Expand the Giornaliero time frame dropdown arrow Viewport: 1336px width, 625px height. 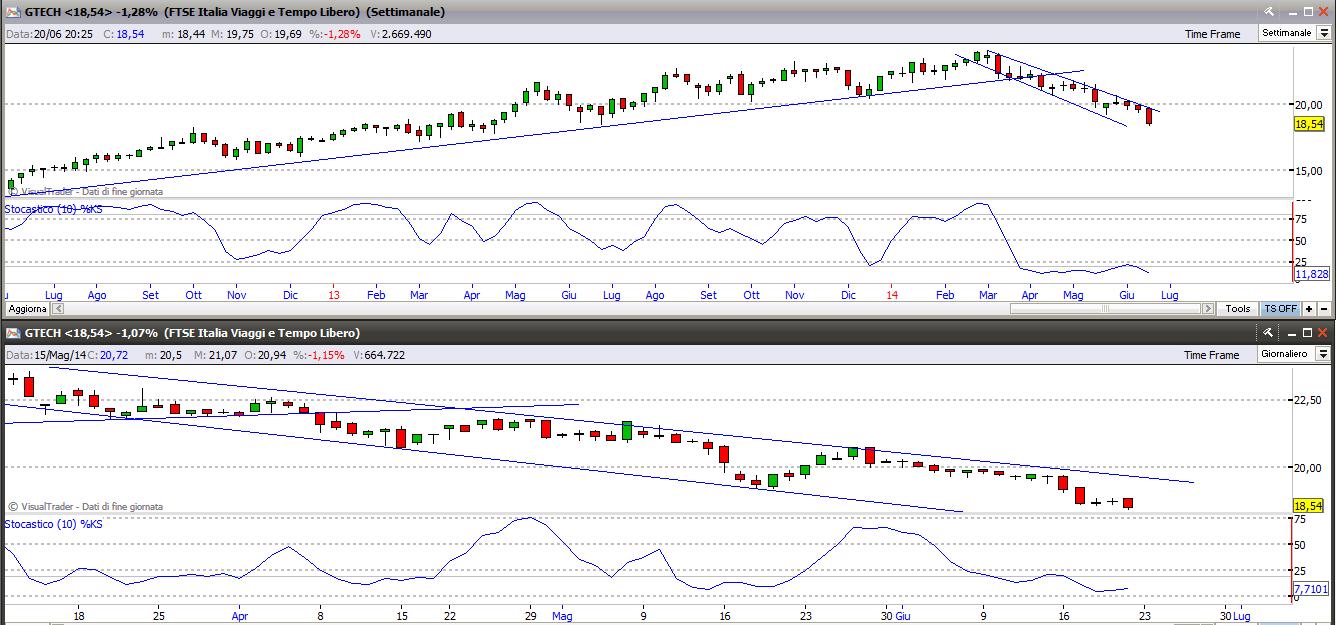1323,354
